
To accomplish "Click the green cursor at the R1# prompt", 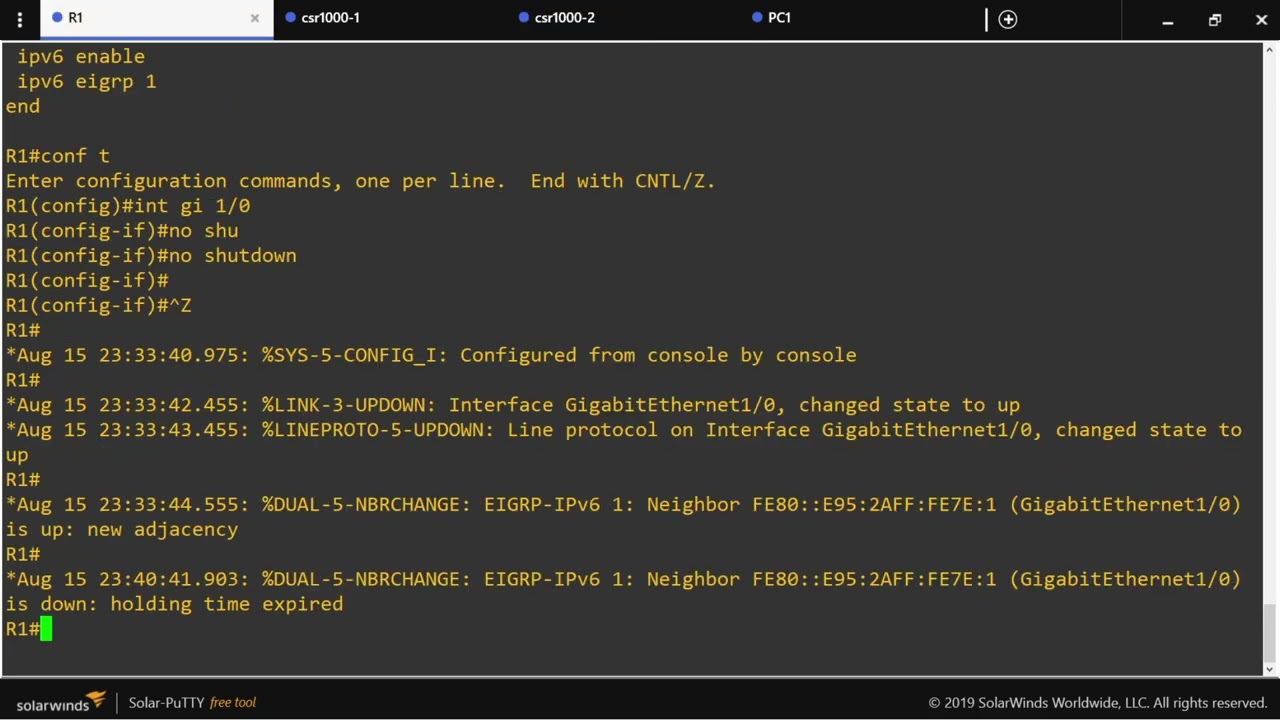I will pos(46,629).
